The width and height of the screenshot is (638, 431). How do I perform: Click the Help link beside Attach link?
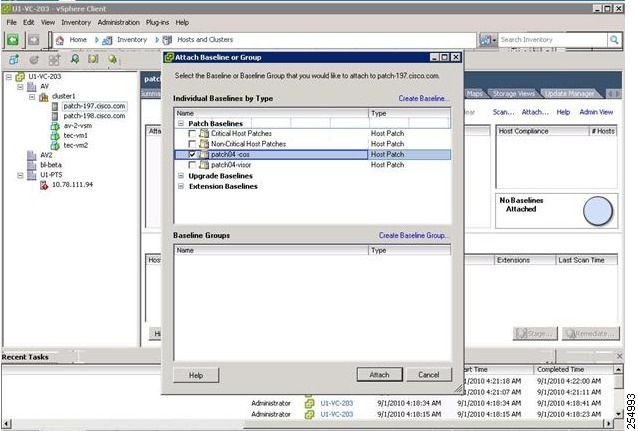click(563, 112)
